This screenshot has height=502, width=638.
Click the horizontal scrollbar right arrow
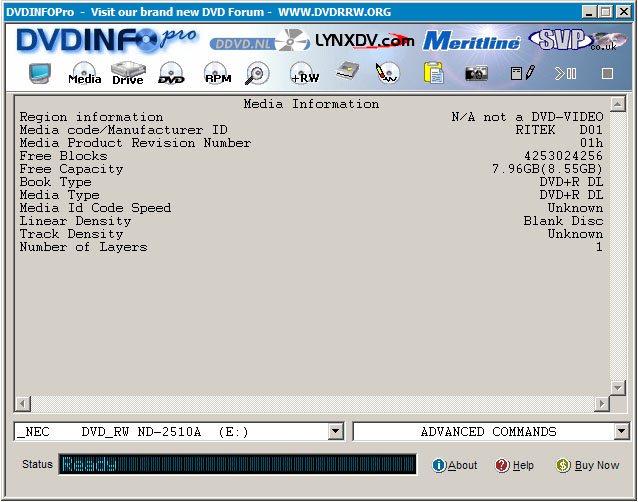(x=601, y=404)
